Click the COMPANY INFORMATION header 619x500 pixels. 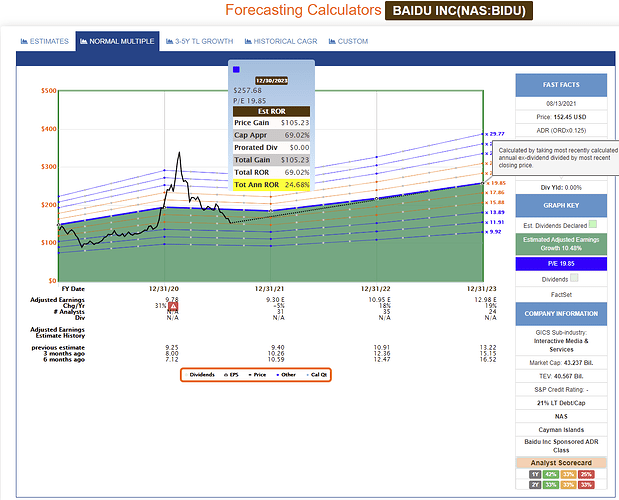pos(561,314)
